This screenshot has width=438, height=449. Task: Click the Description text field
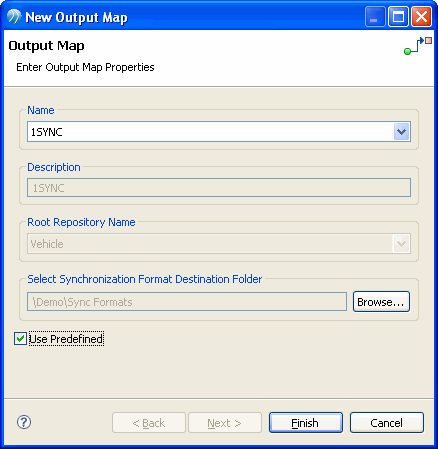[219, 188]
